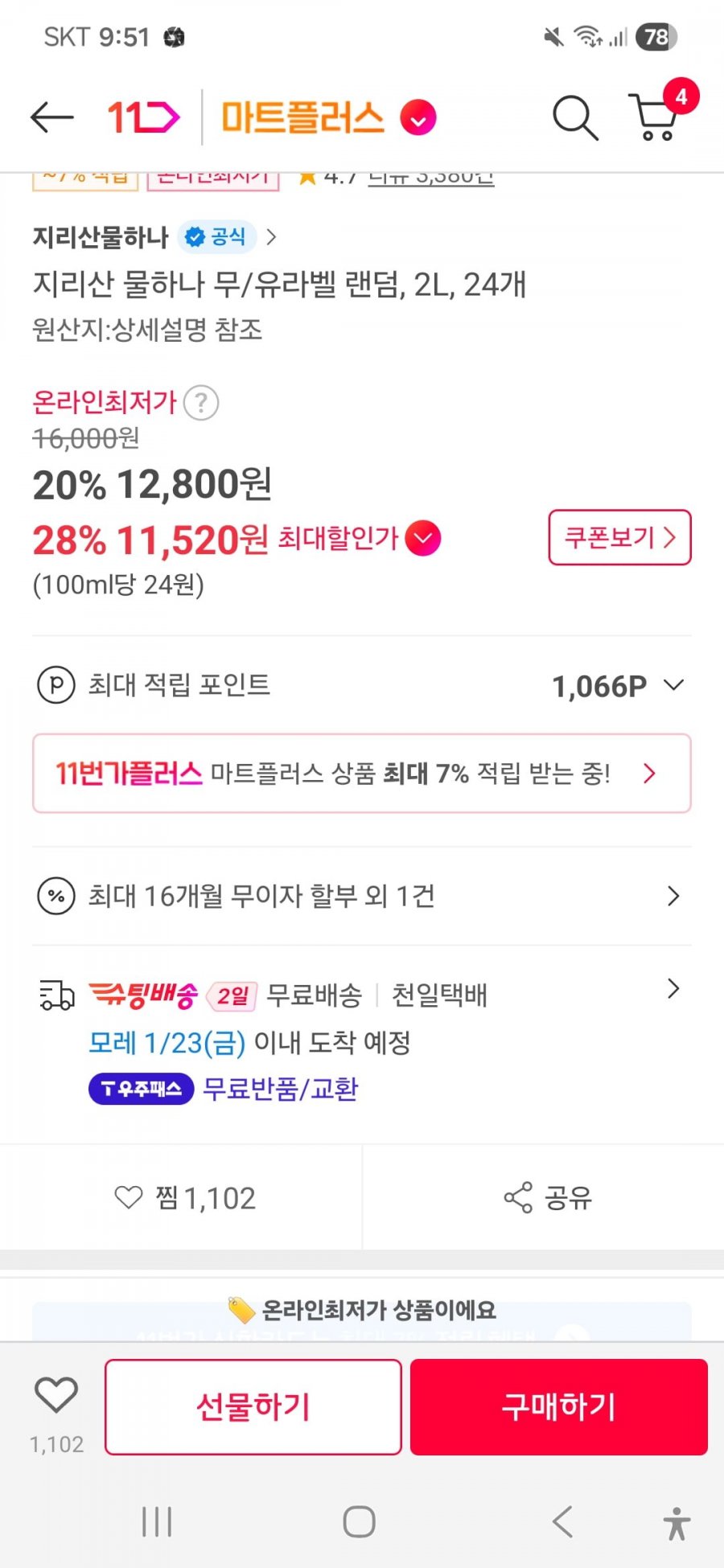The height and width of the screenshot is (1568, 724).
Task: Open the accessibility shortcut icon
Action: click(x=677, y=1523)
